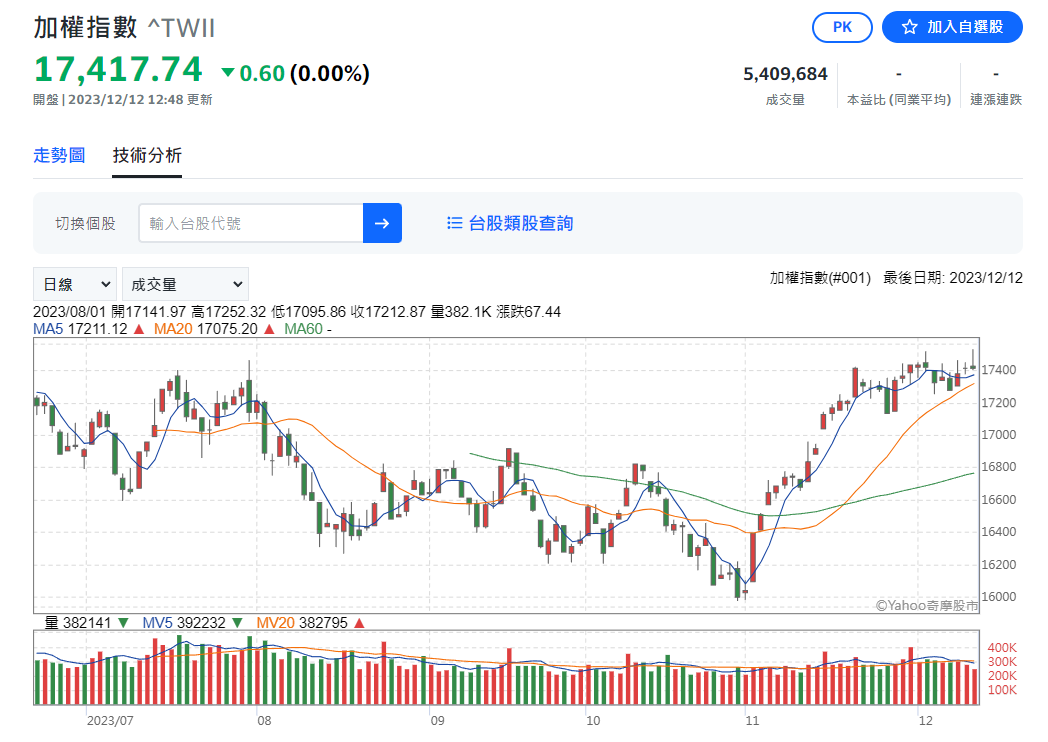Click the ©Yahoo奇摩股市 chart watermark
The image size is (1048, 742).
click(x=926, y=605)
